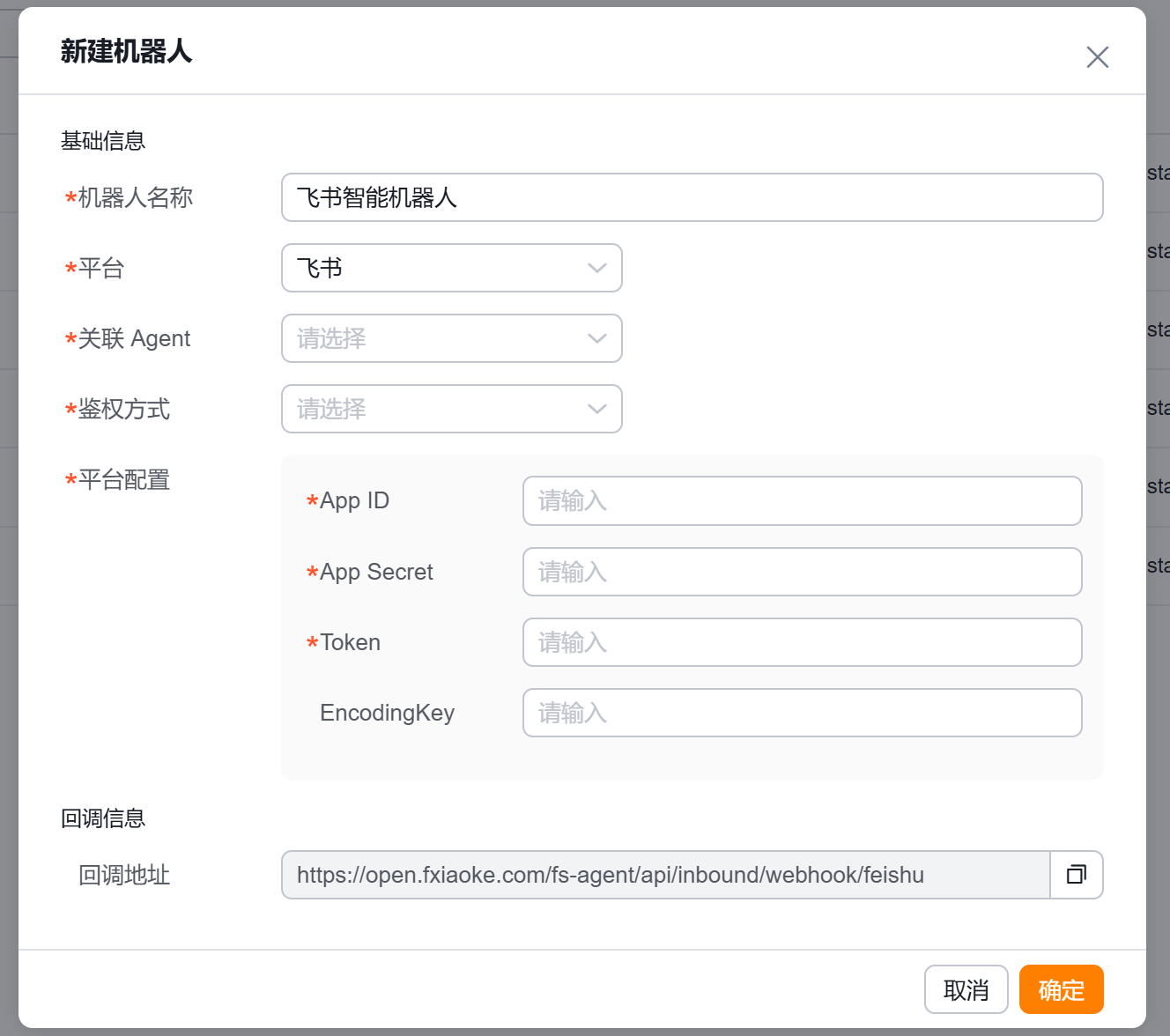This screenshot has height=1036, width=1170.
Task: Click the 关联 Agent label
Action: tap(134, 338)
